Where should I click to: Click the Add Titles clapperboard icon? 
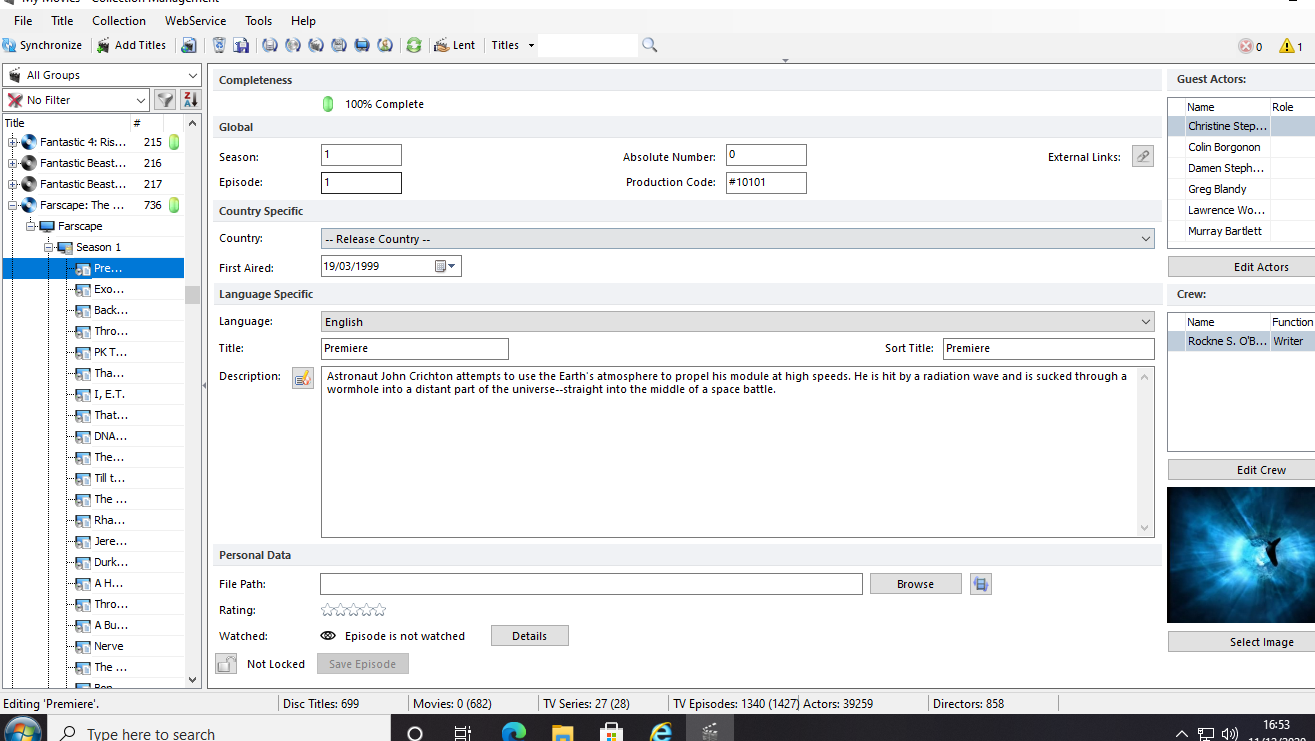(x=103, y=45)
